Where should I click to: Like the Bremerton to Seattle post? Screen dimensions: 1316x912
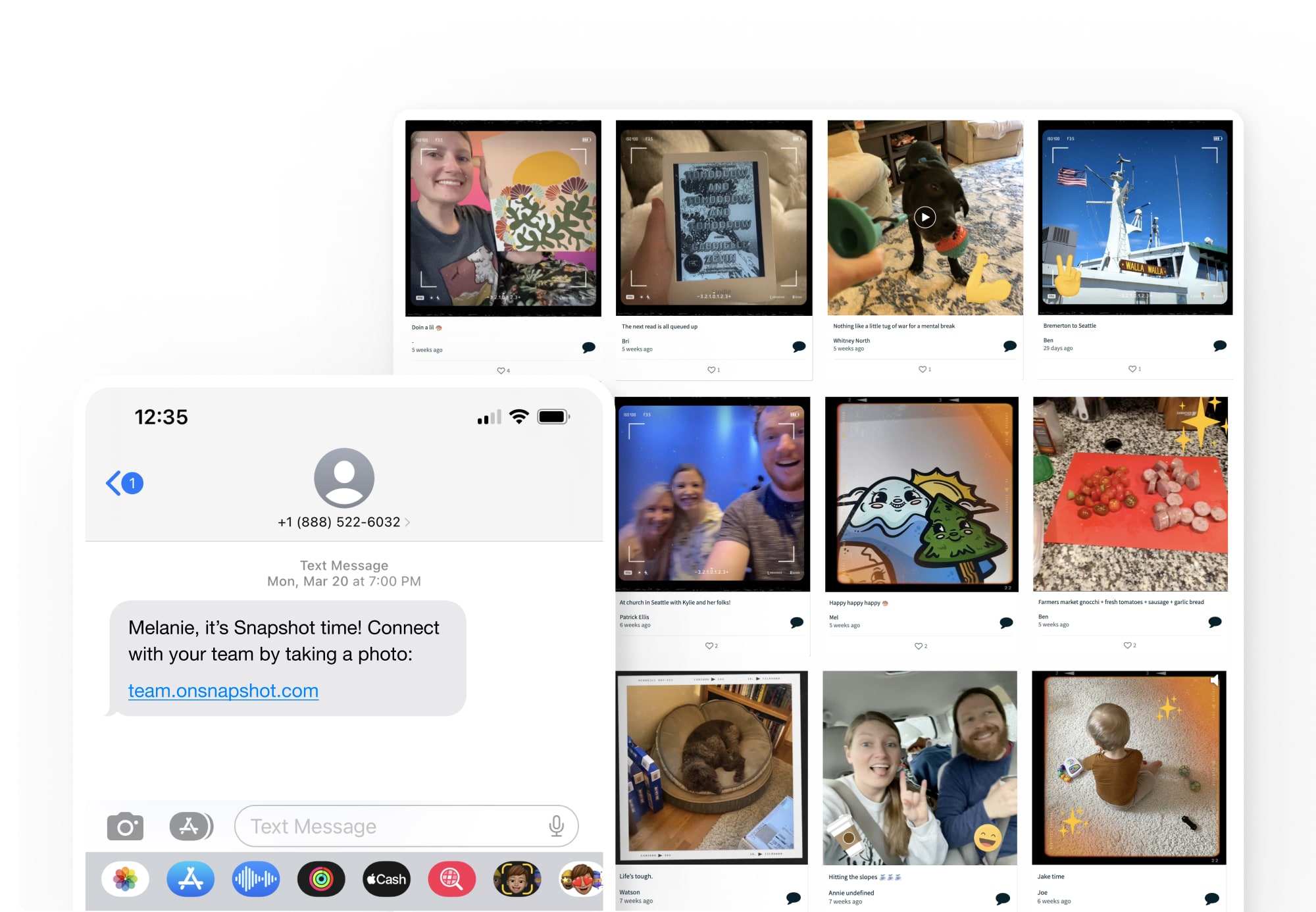(1132, 369)
